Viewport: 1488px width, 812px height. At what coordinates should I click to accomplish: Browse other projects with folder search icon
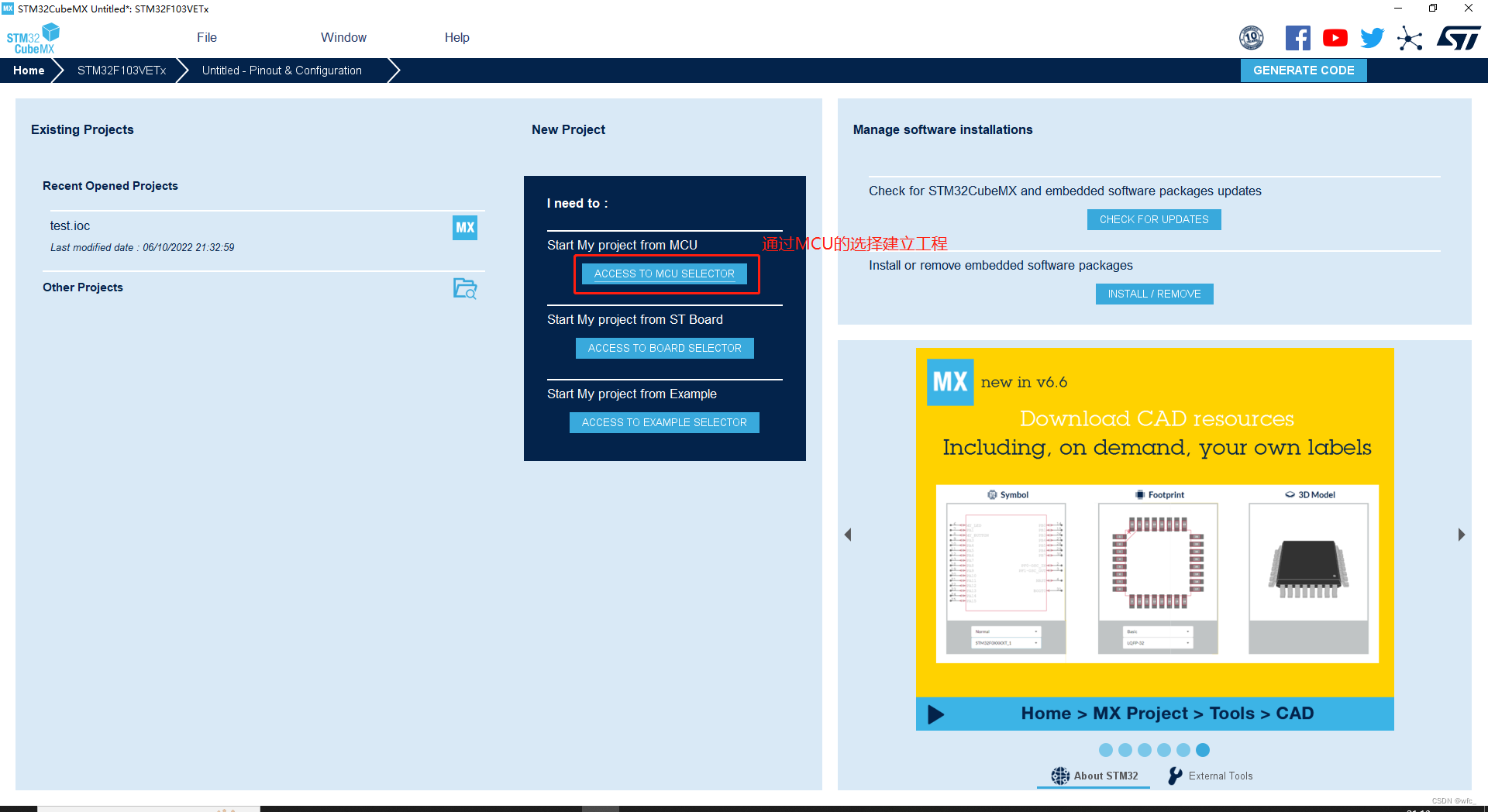coord(465,288)
